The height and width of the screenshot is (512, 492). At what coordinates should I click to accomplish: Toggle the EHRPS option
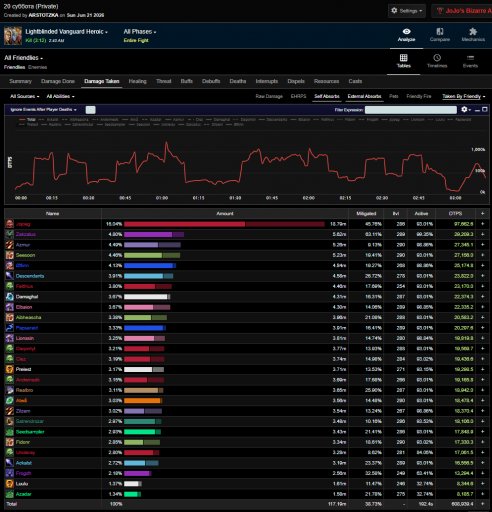point(298,96)
